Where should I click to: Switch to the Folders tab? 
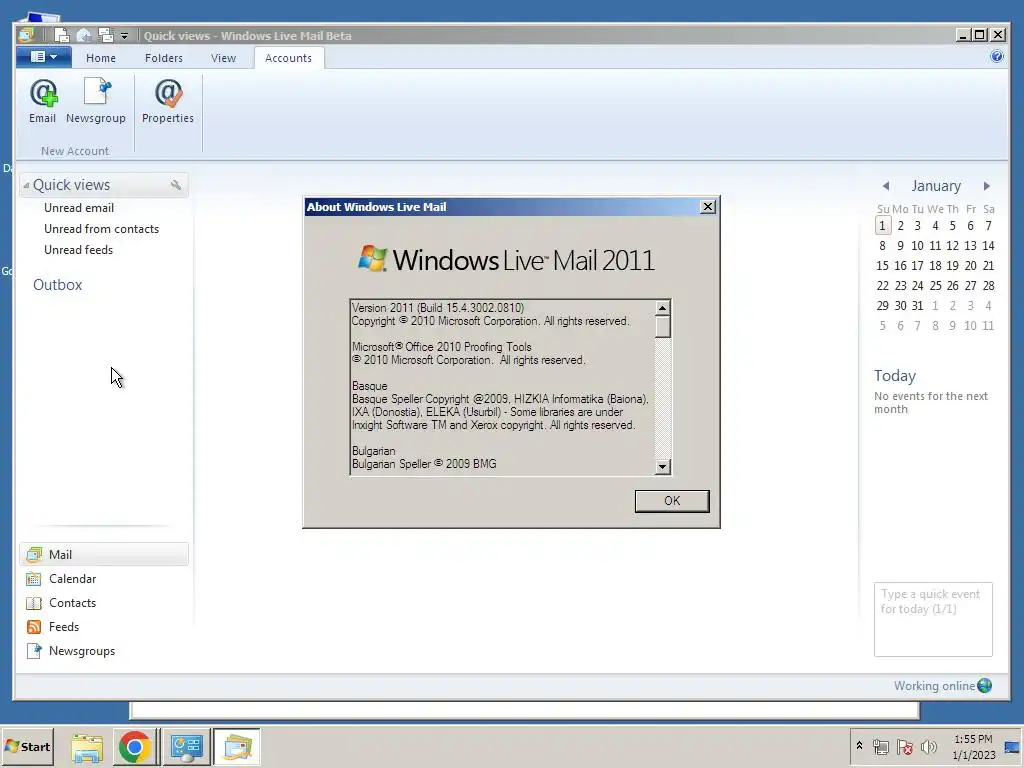click(164, 58)
